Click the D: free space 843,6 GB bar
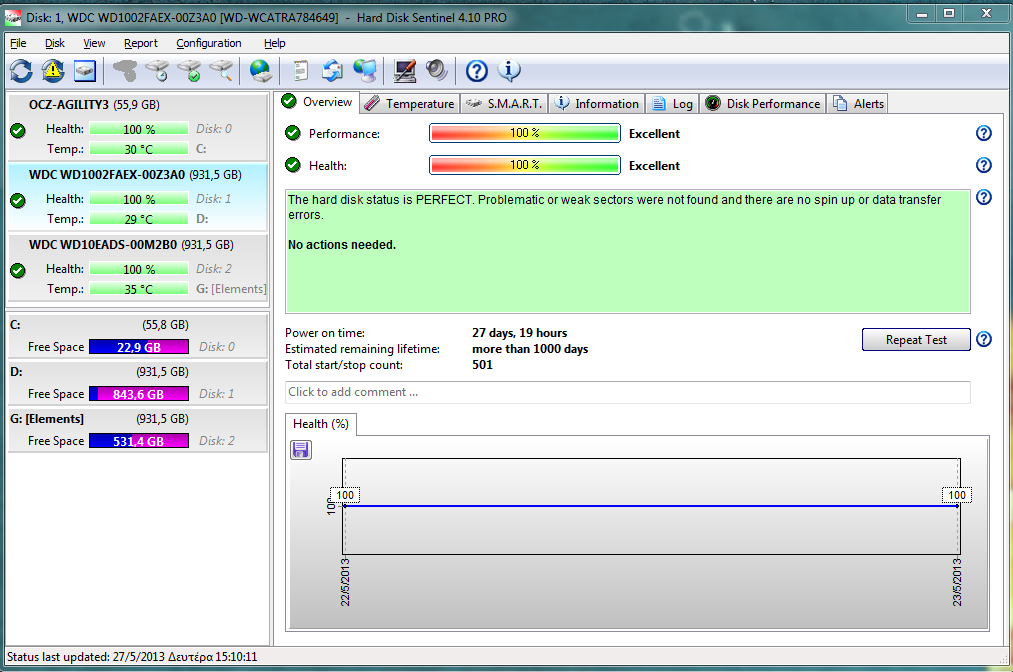 (x=139, y=394)
